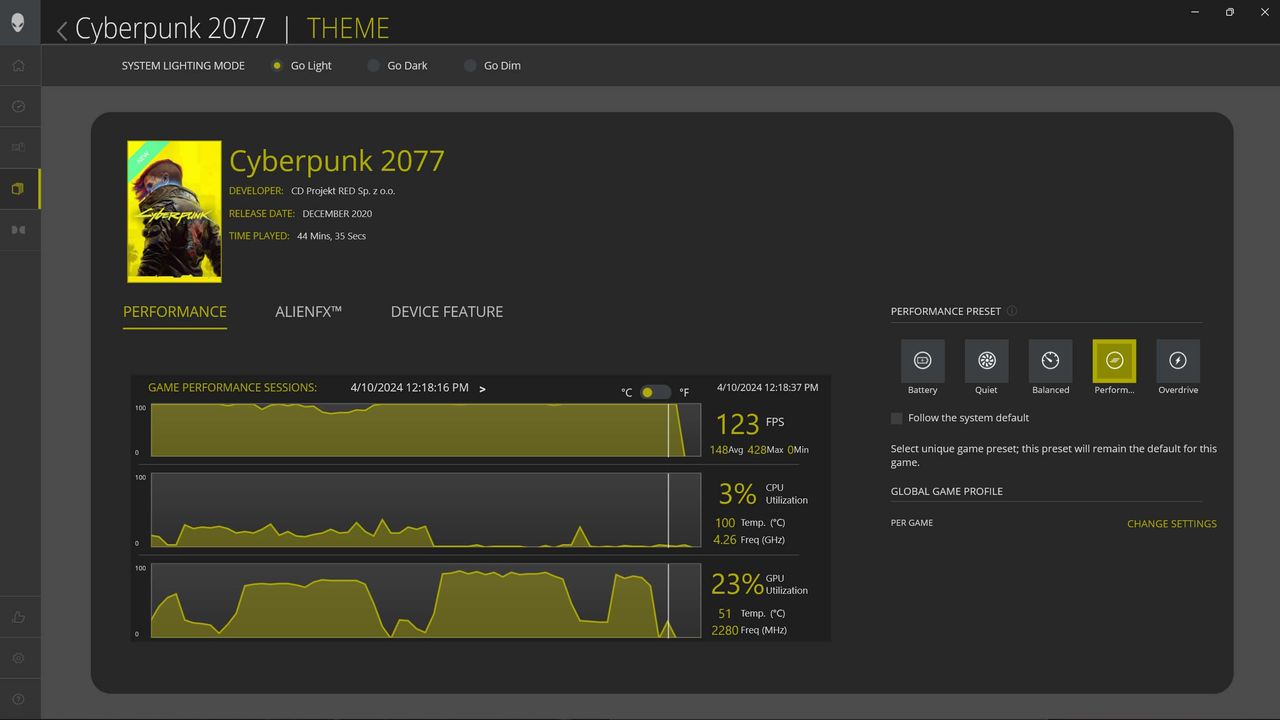Click the GPU utilization graph
Screen dimensions: 1280x720
426,601
